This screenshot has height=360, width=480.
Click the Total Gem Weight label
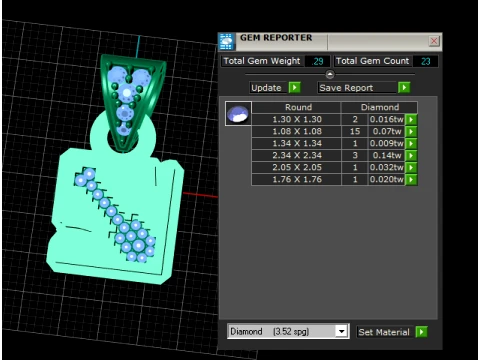coord(262,61)
